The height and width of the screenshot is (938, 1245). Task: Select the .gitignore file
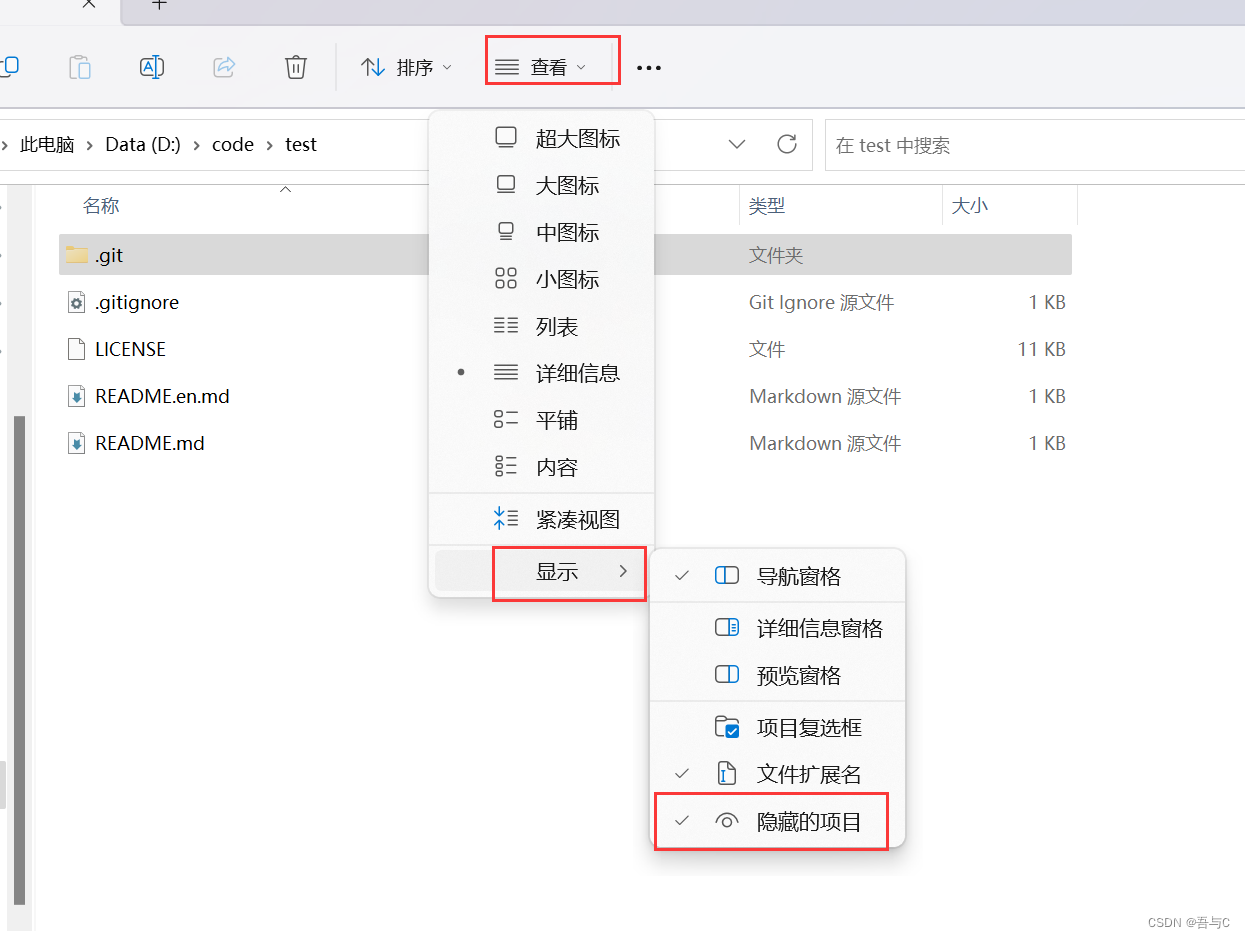137,302
